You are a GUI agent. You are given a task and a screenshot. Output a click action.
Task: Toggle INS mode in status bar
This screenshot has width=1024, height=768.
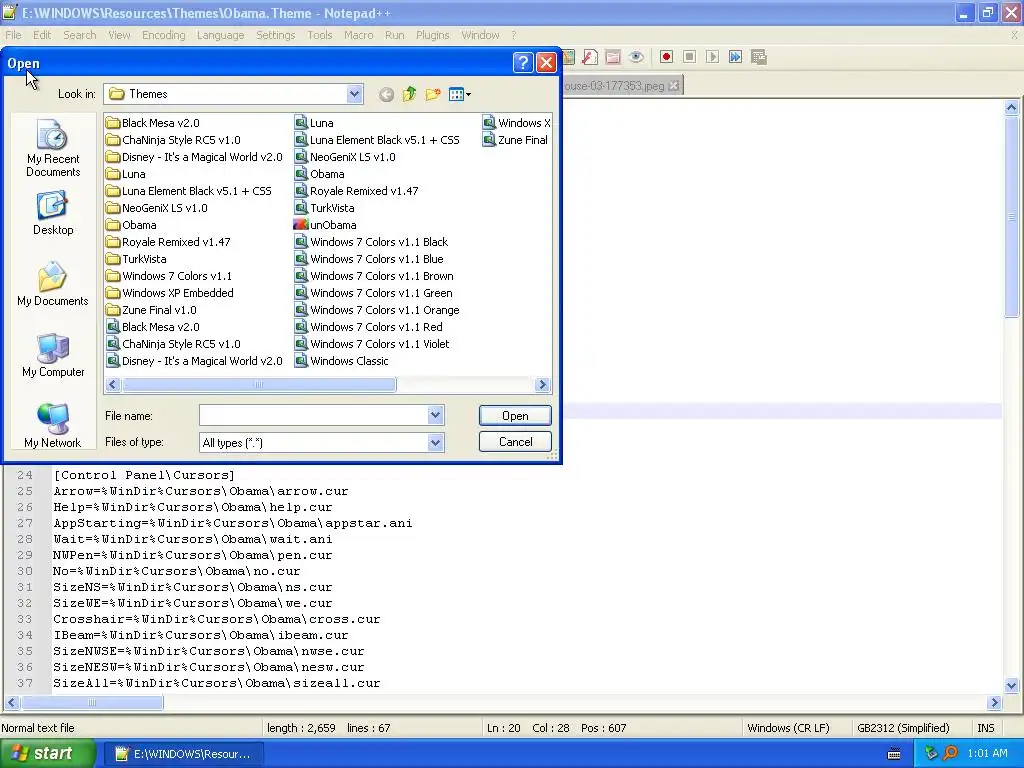985,728
